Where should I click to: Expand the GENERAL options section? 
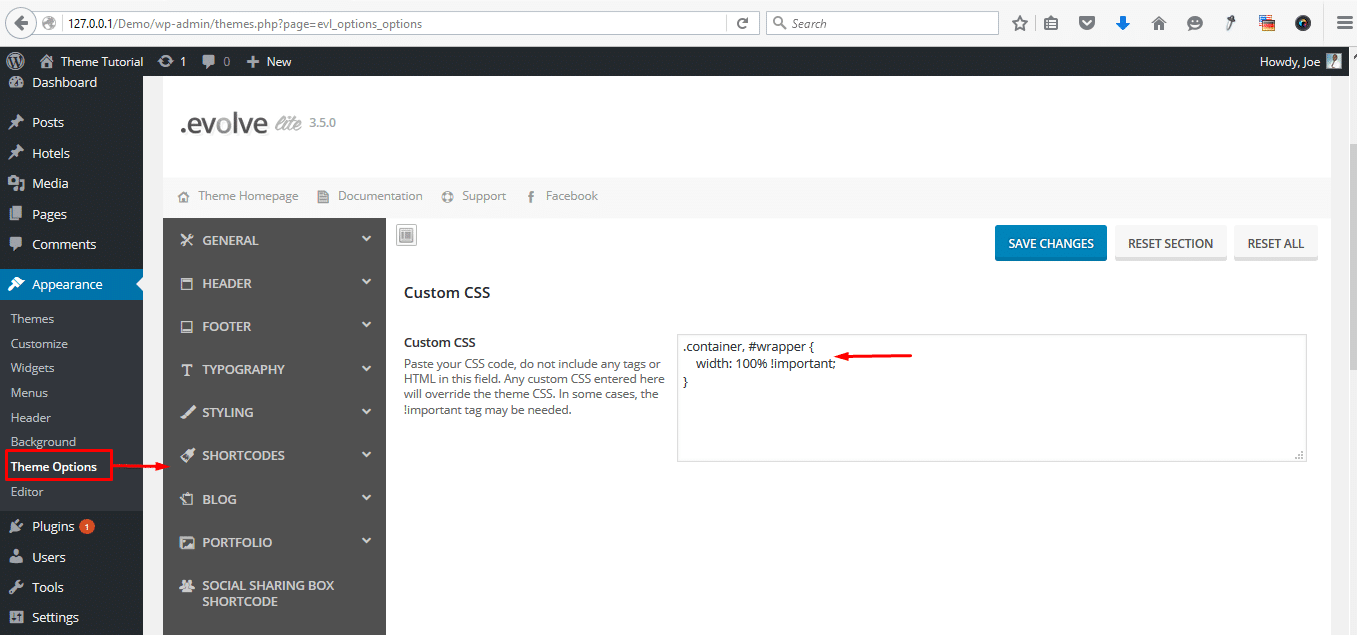click(274, 240)
